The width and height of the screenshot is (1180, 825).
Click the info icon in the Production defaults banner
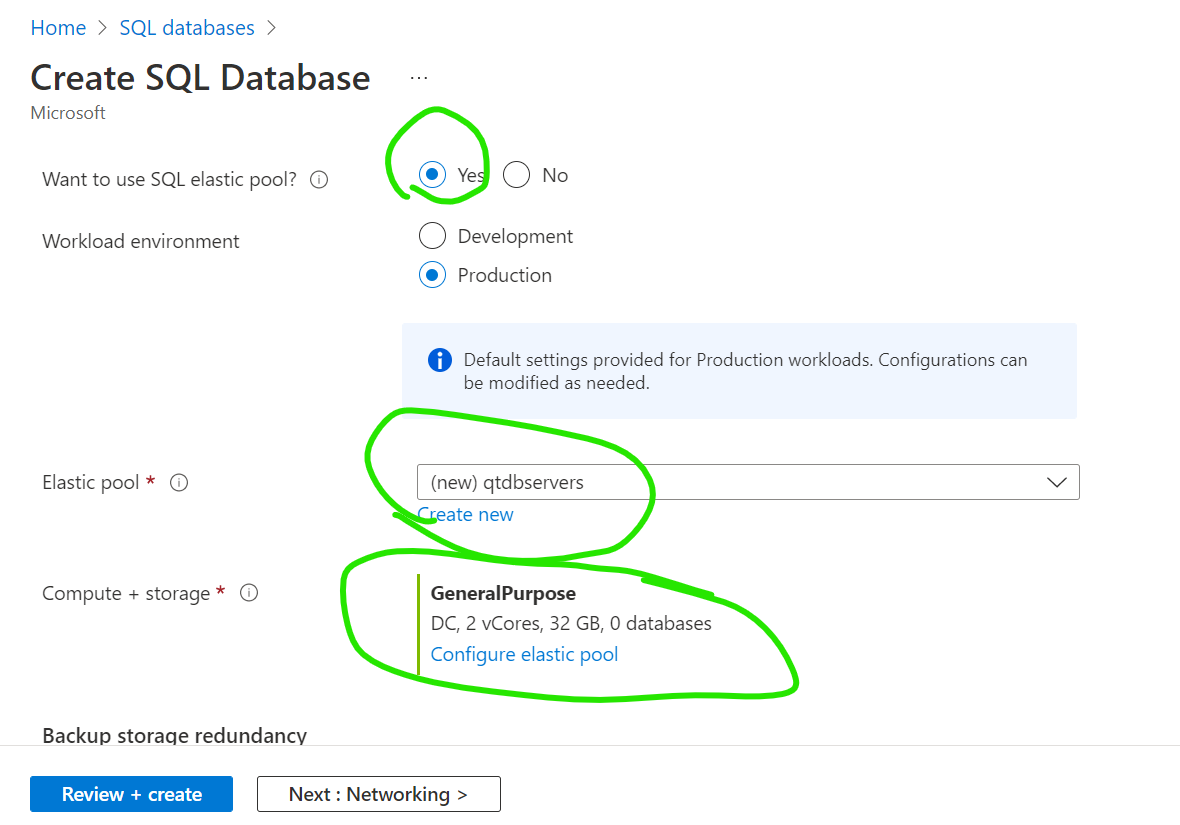click(x=439, y=360)
